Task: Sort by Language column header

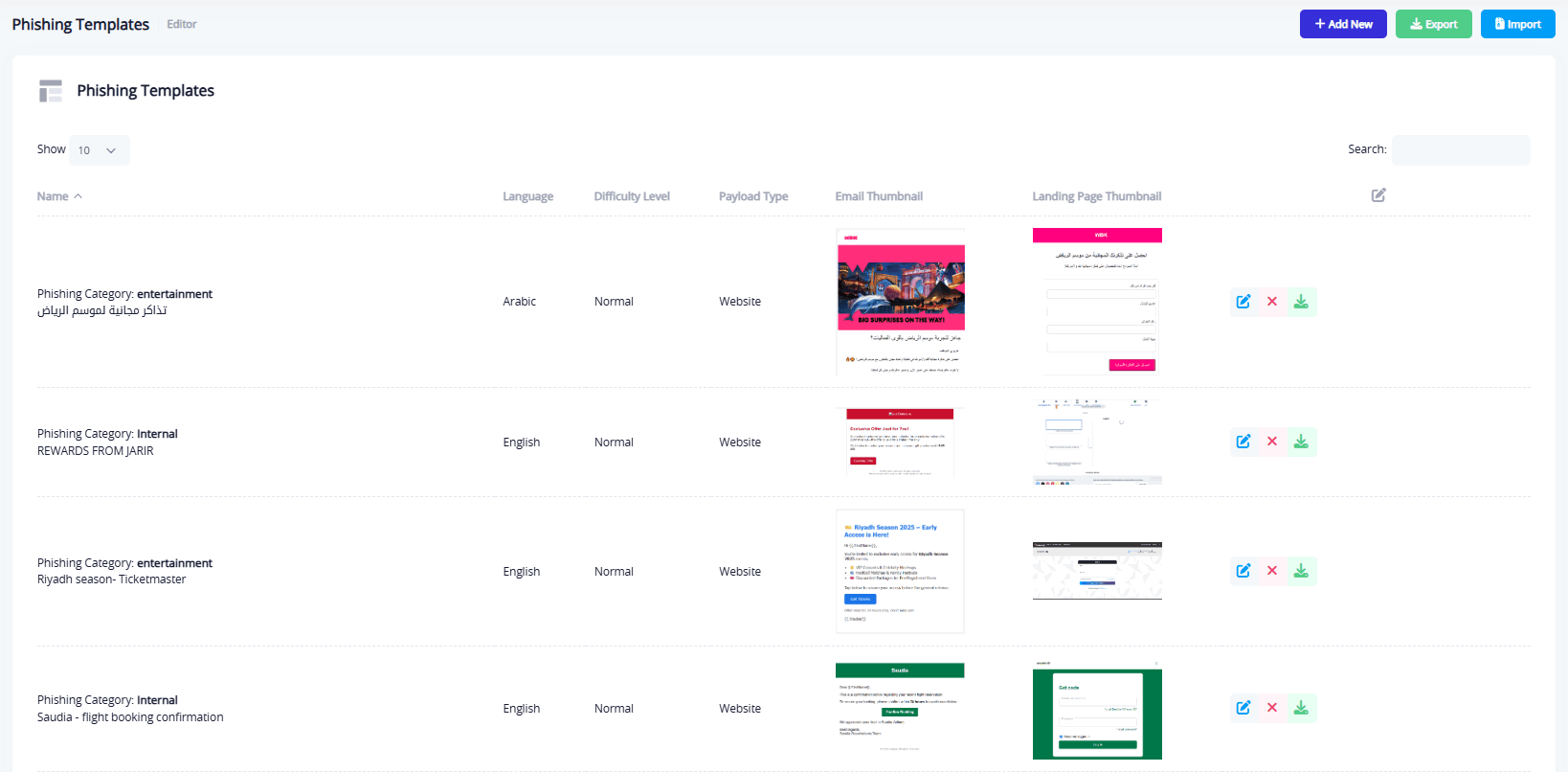Action: click(x=527, y=196)
